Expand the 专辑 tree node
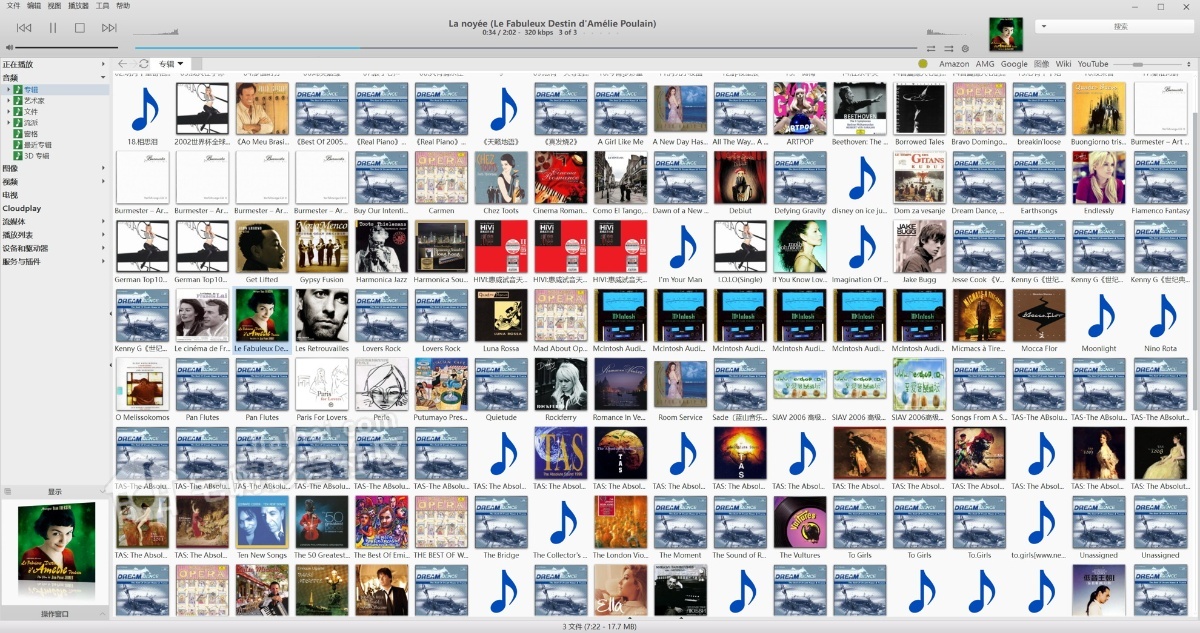1200x633 pixels. (8, 90)
